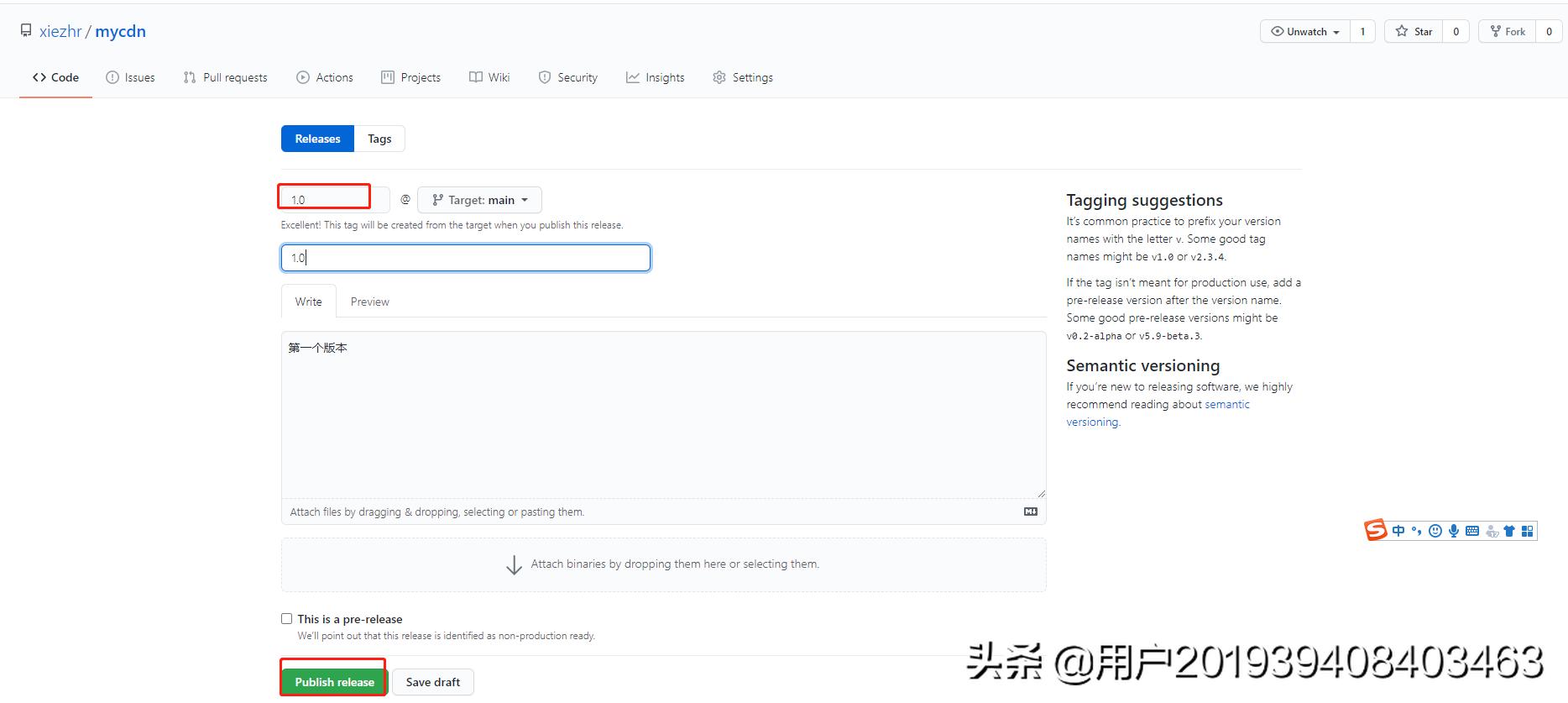Click the Sogou input method logo
The height and width of the screenshot is (703, 1568).
point(1375,530)
